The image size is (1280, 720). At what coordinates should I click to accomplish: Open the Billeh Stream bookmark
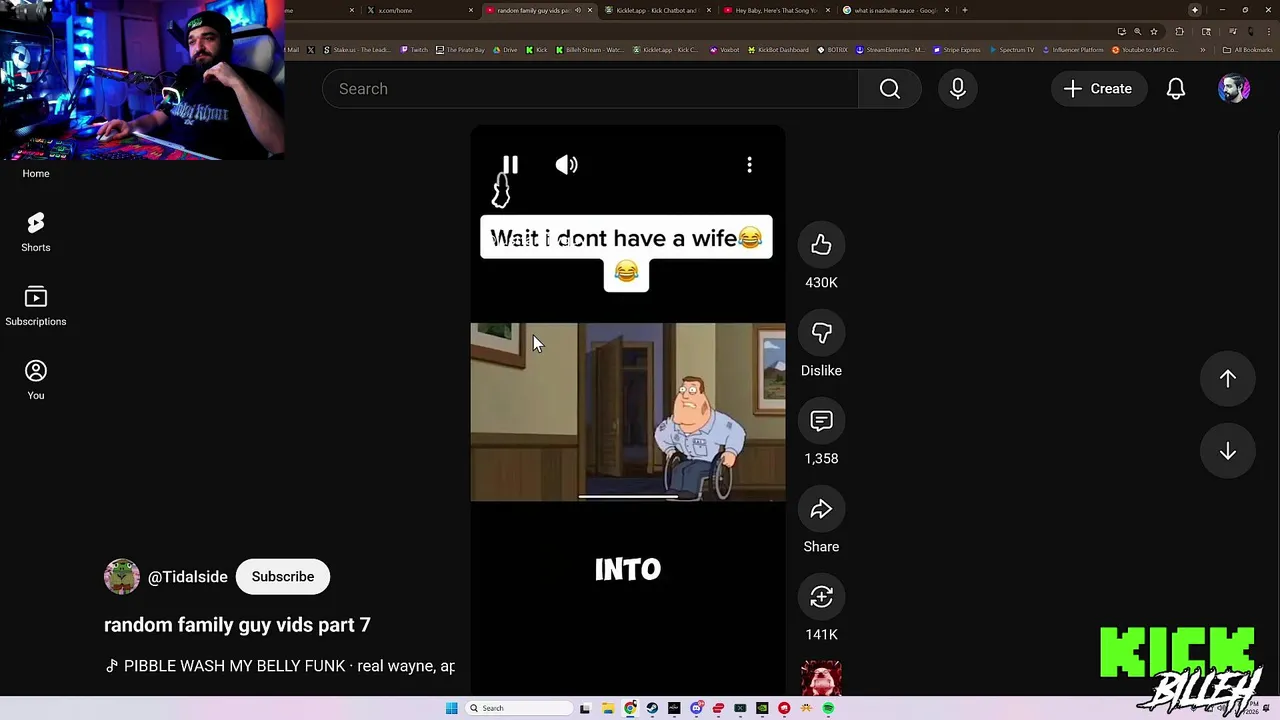pyautogui.click(x=590, y=50)
